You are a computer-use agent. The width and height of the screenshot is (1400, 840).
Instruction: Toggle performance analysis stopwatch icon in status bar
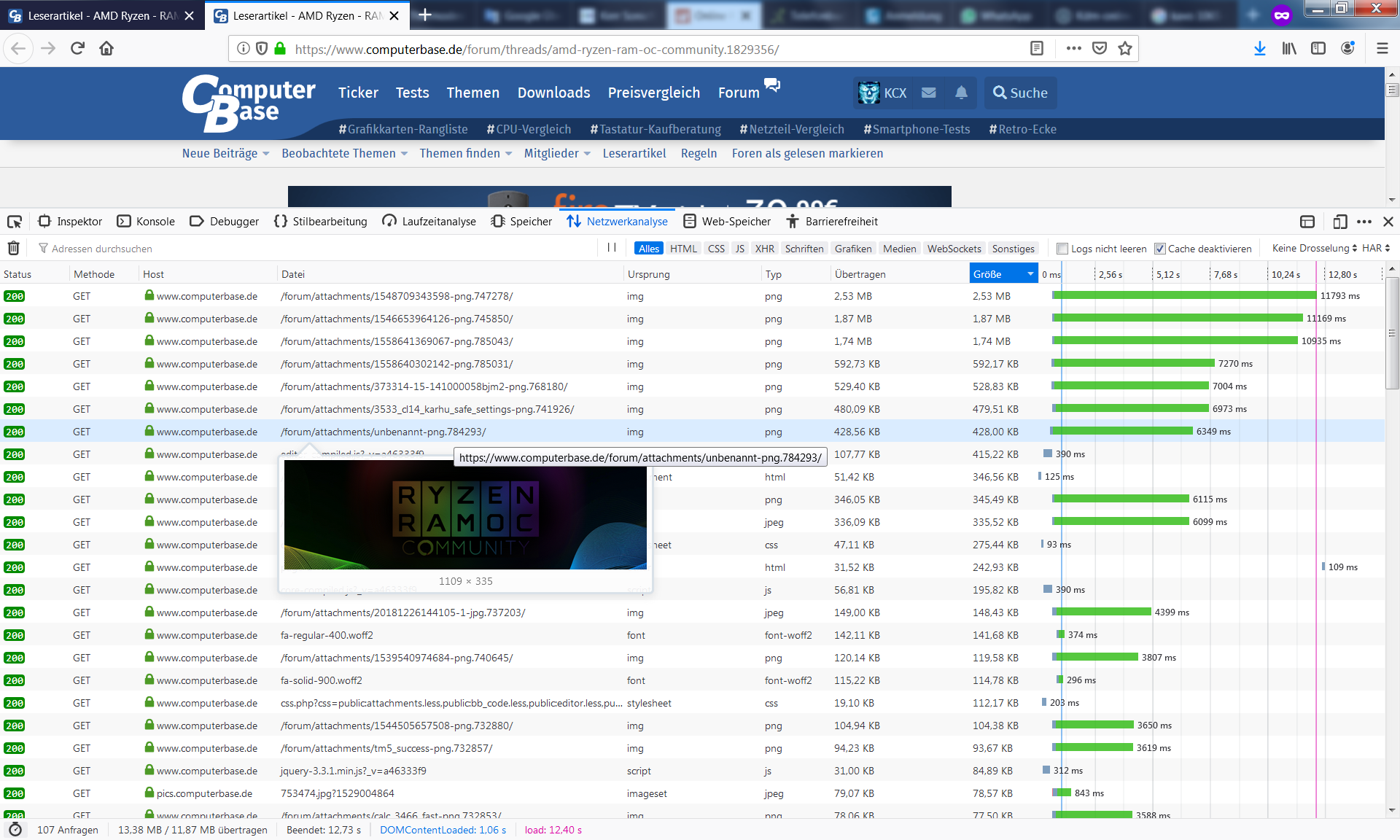[15, 830]
